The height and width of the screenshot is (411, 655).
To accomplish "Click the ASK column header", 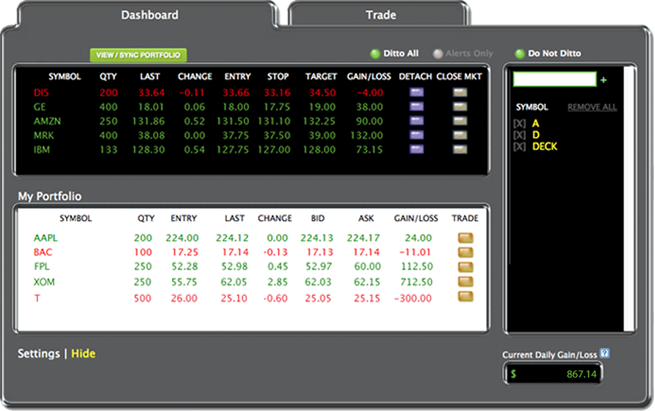I will point(366,218).
